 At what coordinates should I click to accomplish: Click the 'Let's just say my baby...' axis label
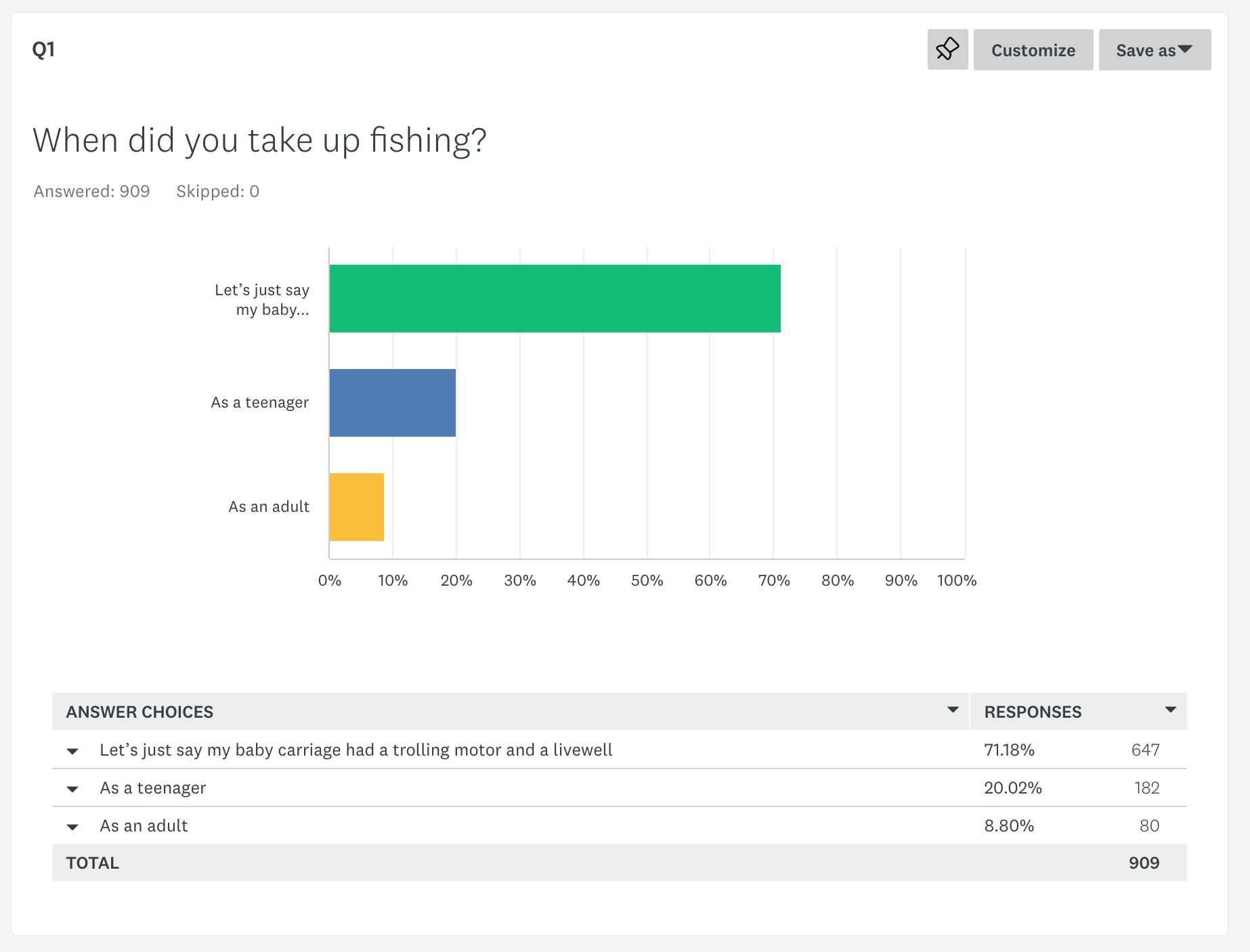coord(262,299)
